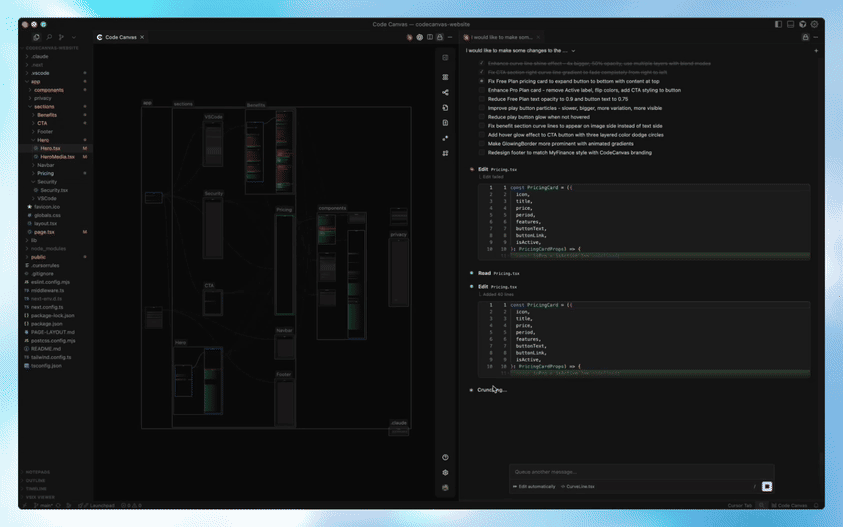Open the Source Control view icon
Viewport: 843px width, 527px height.
(61, 37)
